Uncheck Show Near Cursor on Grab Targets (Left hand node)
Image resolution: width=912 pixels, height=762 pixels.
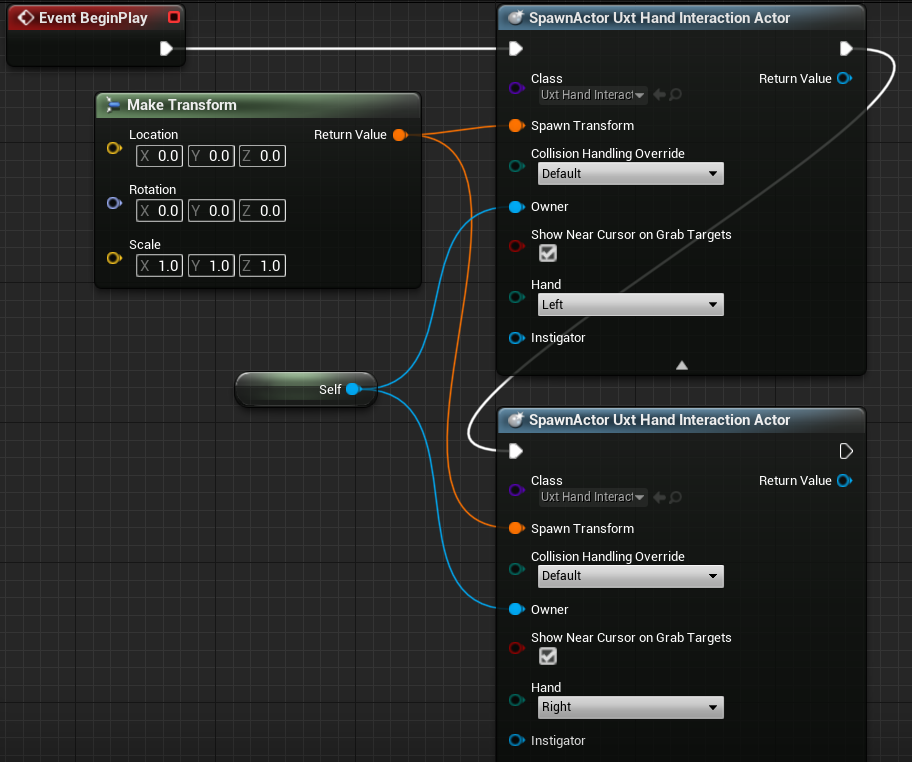(x=547, y=253)
